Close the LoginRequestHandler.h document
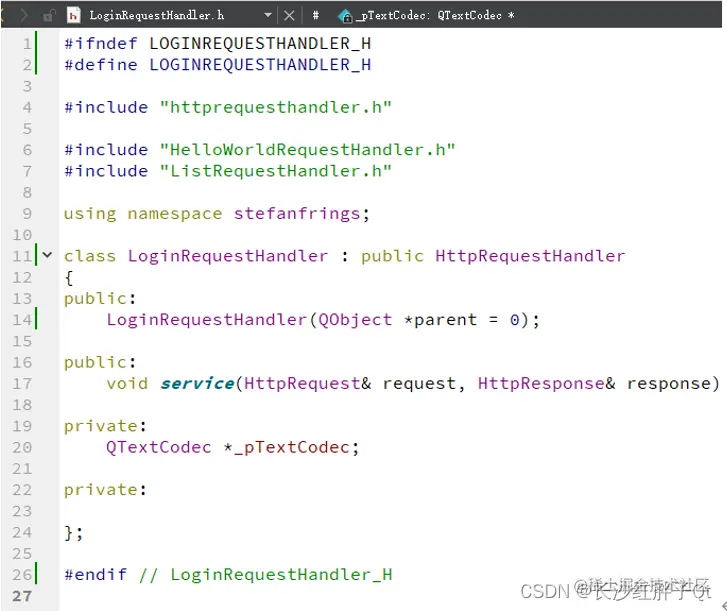727x611 pixels. [289, 16]
